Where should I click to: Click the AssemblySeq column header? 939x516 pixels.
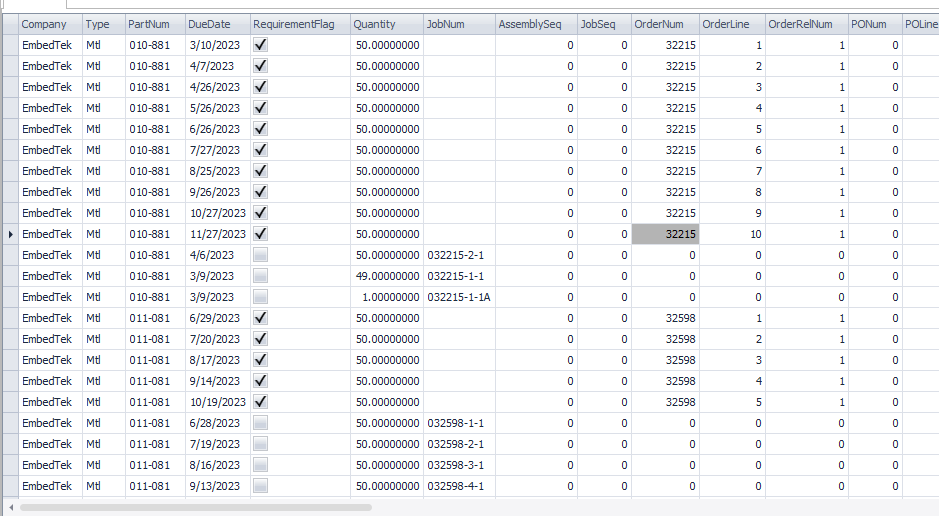click(536, 25)
